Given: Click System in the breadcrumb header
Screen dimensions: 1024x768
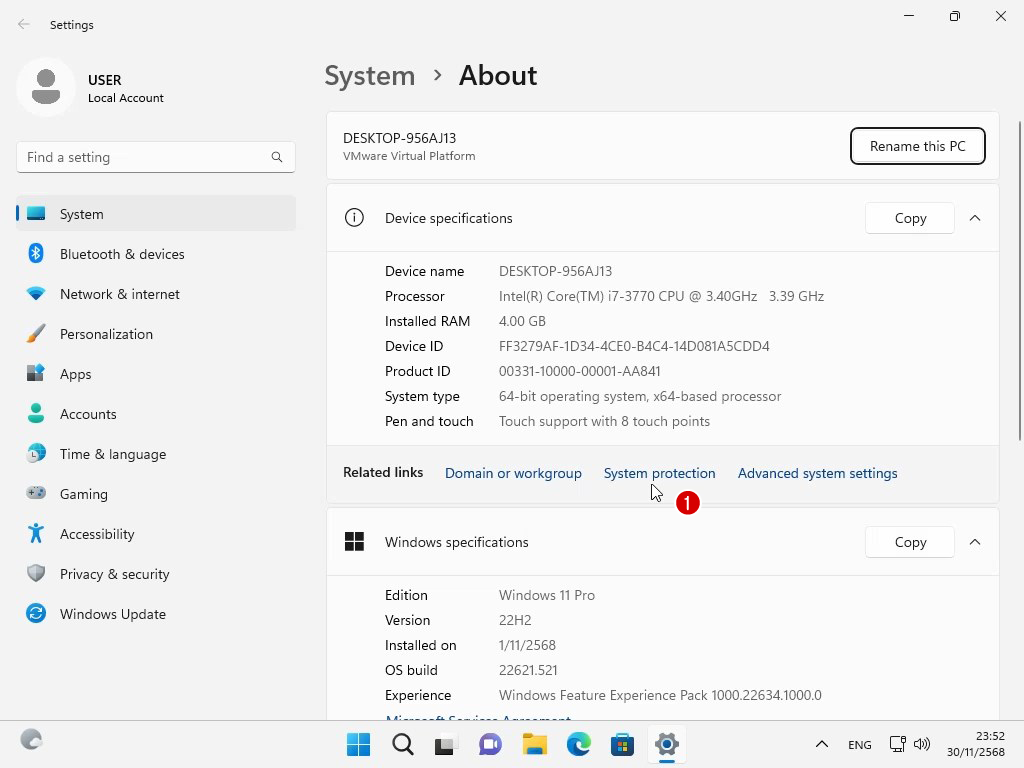Looking at the screenshot, I should (369, 76).
